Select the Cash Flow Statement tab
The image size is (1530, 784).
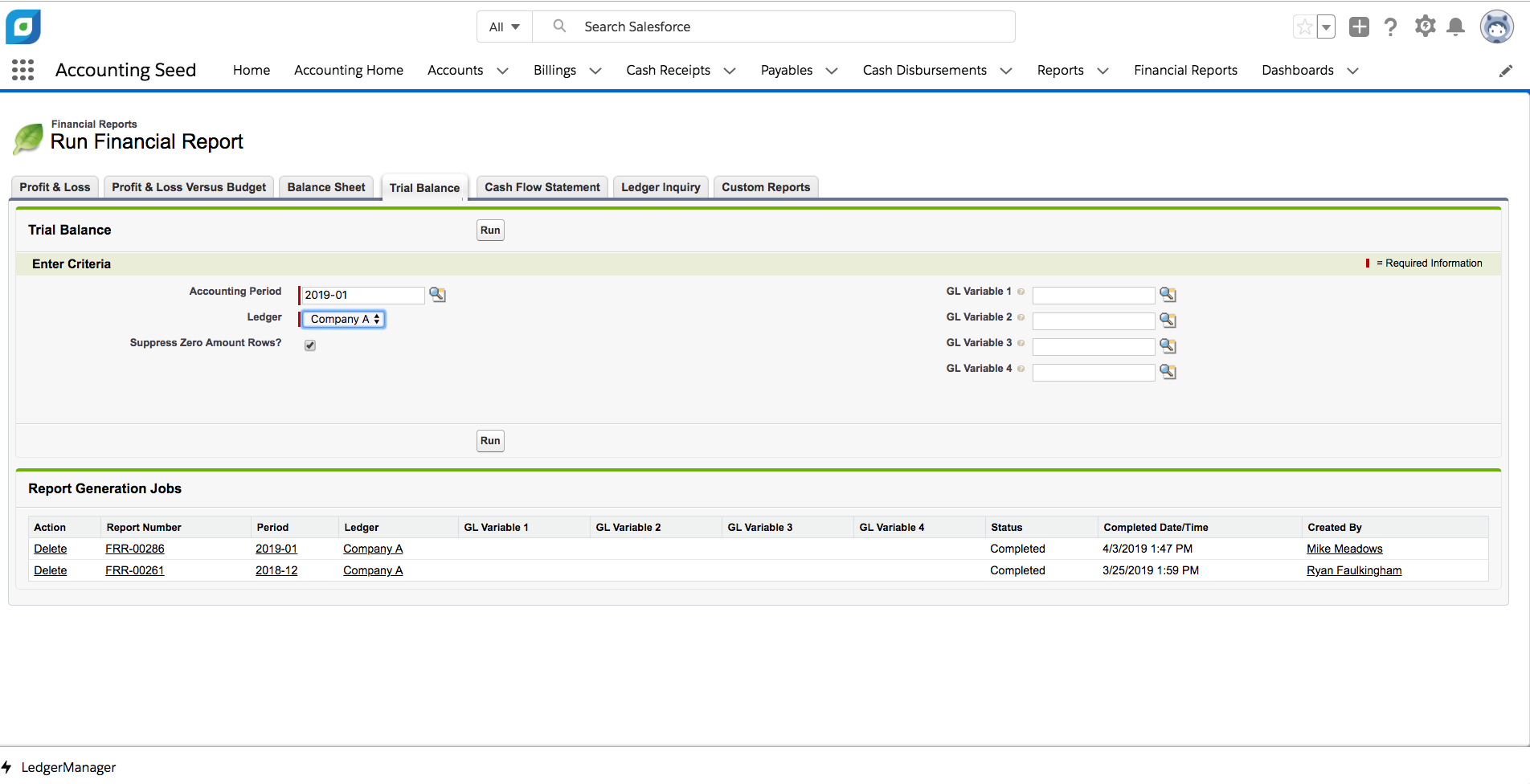point(542,186)
